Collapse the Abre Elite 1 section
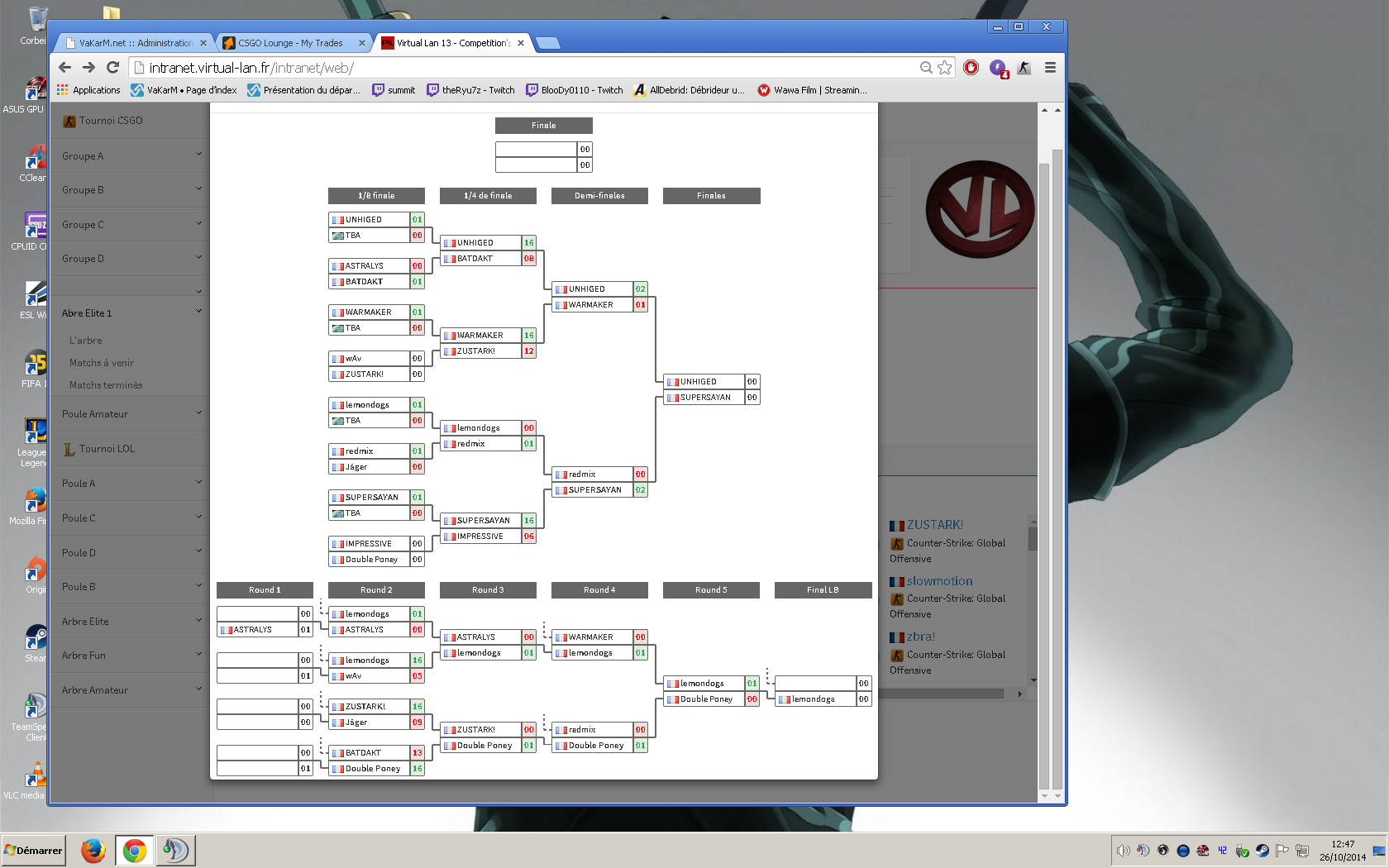1389x868 pixels. pos(131,312)
